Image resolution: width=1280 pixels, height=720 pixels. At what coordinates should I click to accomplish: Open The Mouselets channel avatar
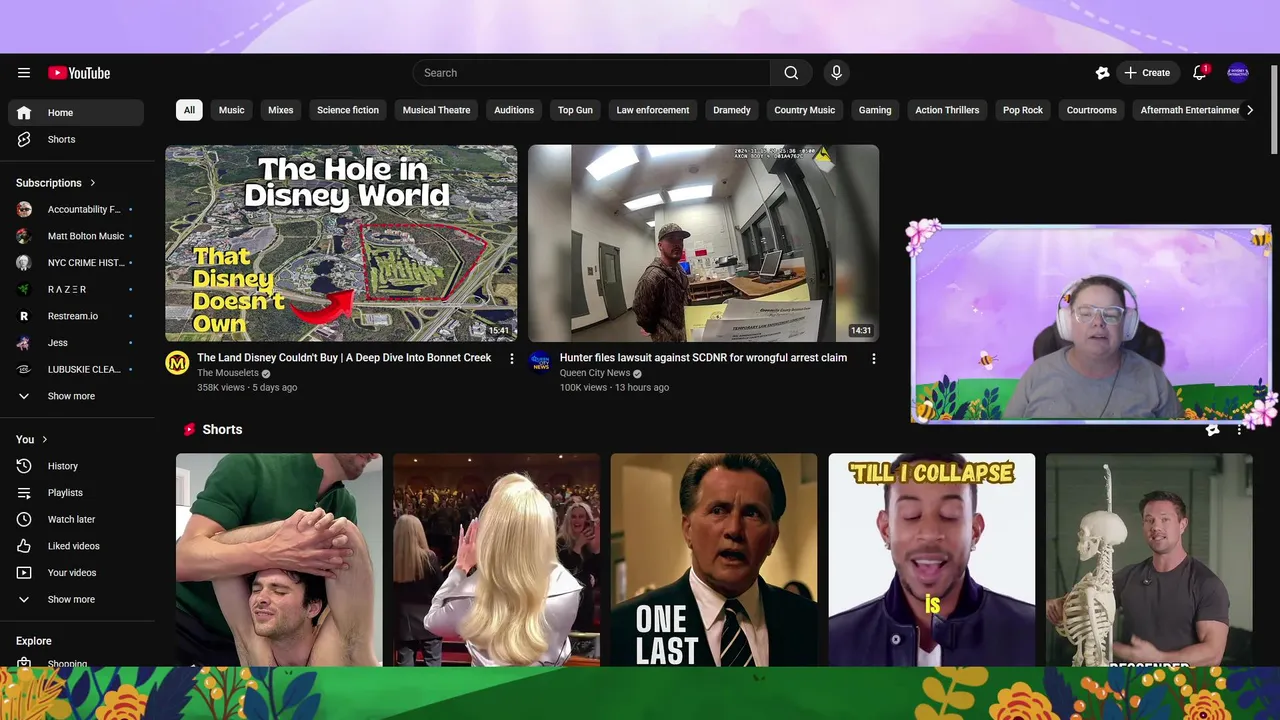[177, 363]
